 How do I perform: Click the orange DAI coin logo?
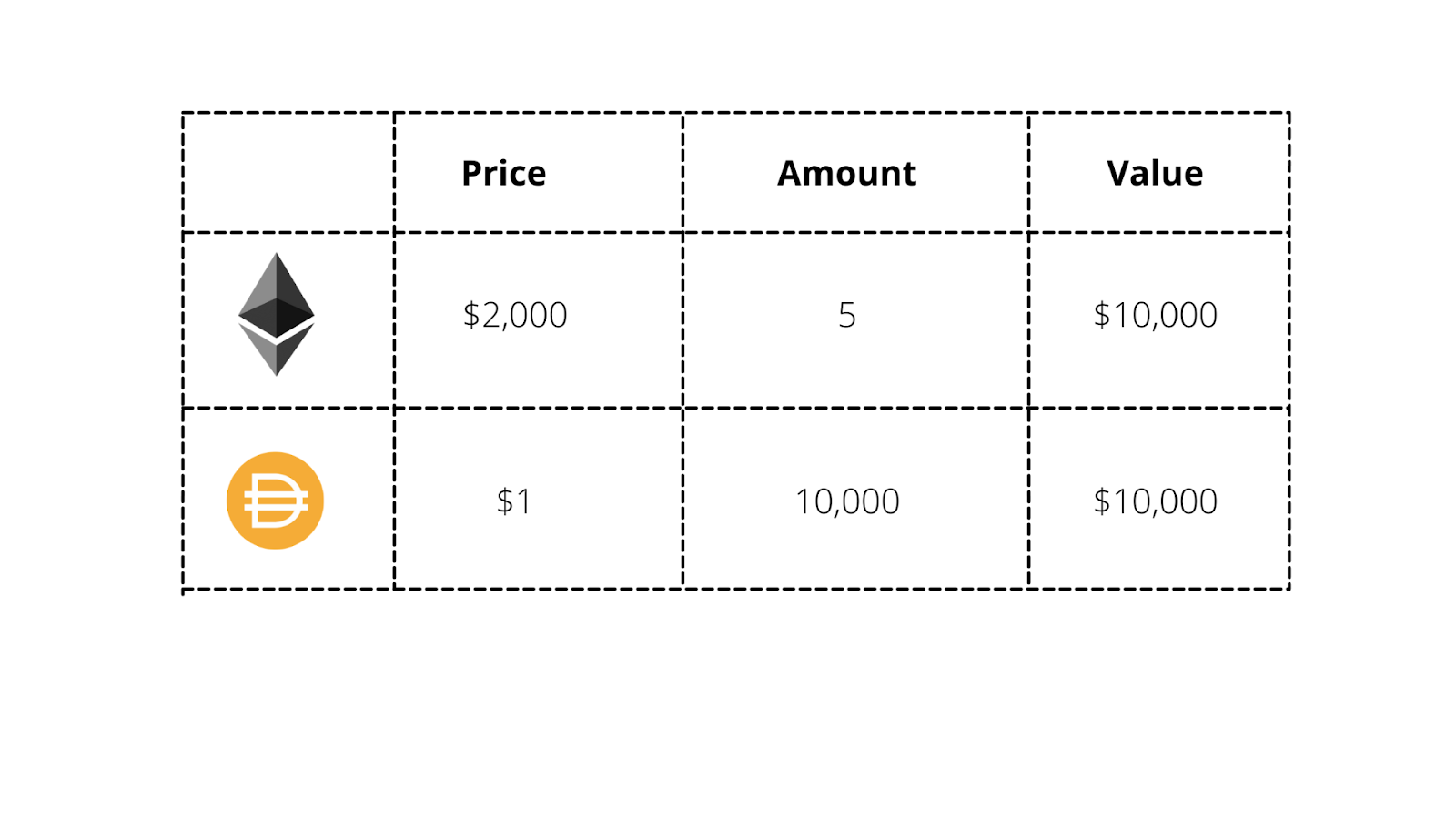pos(275,500)
